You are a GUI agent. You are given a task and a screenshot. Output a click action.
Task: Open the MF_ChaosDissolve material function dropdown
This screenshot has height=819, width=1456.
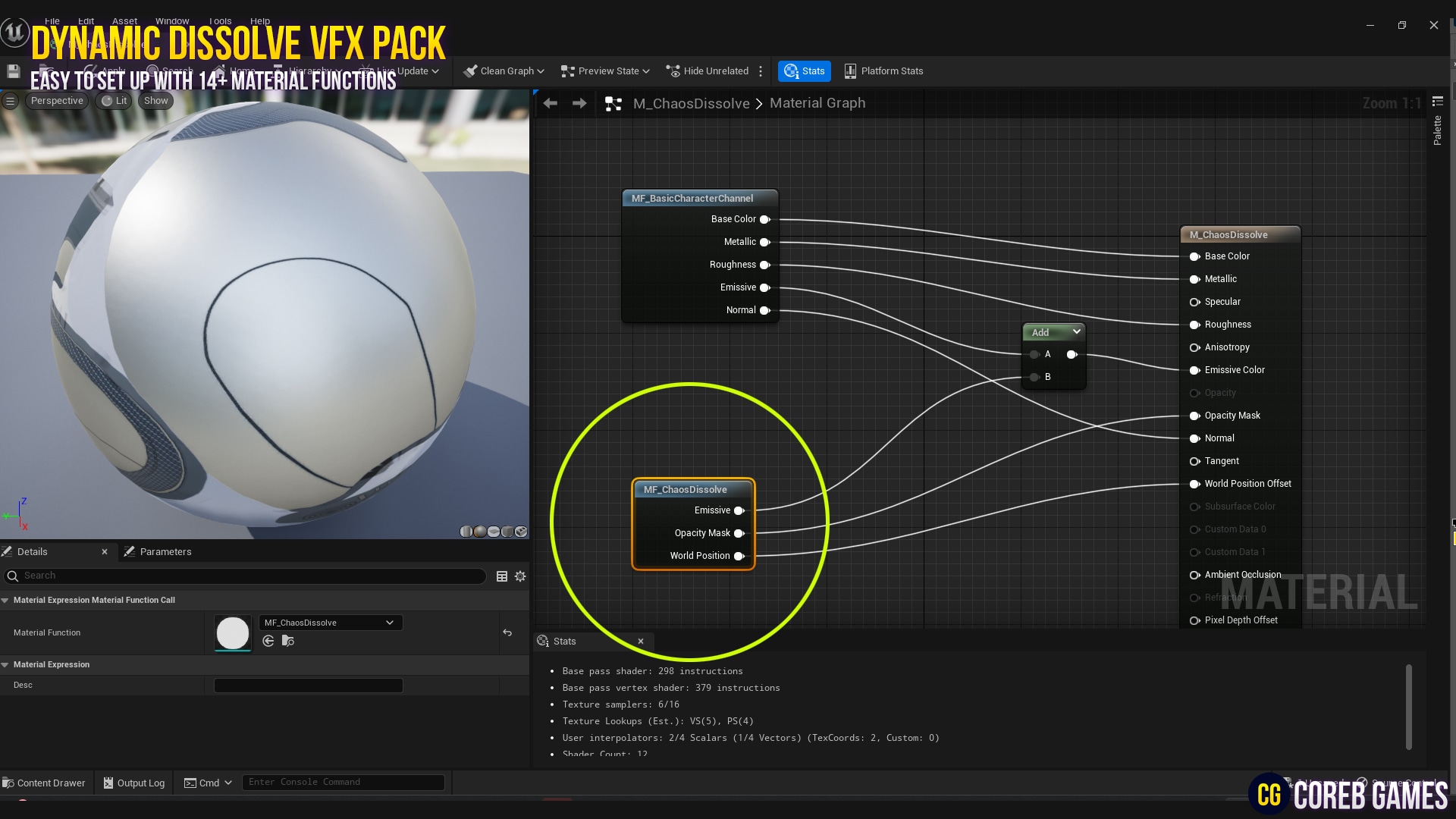pyautogui.click(x=329, y=622)
